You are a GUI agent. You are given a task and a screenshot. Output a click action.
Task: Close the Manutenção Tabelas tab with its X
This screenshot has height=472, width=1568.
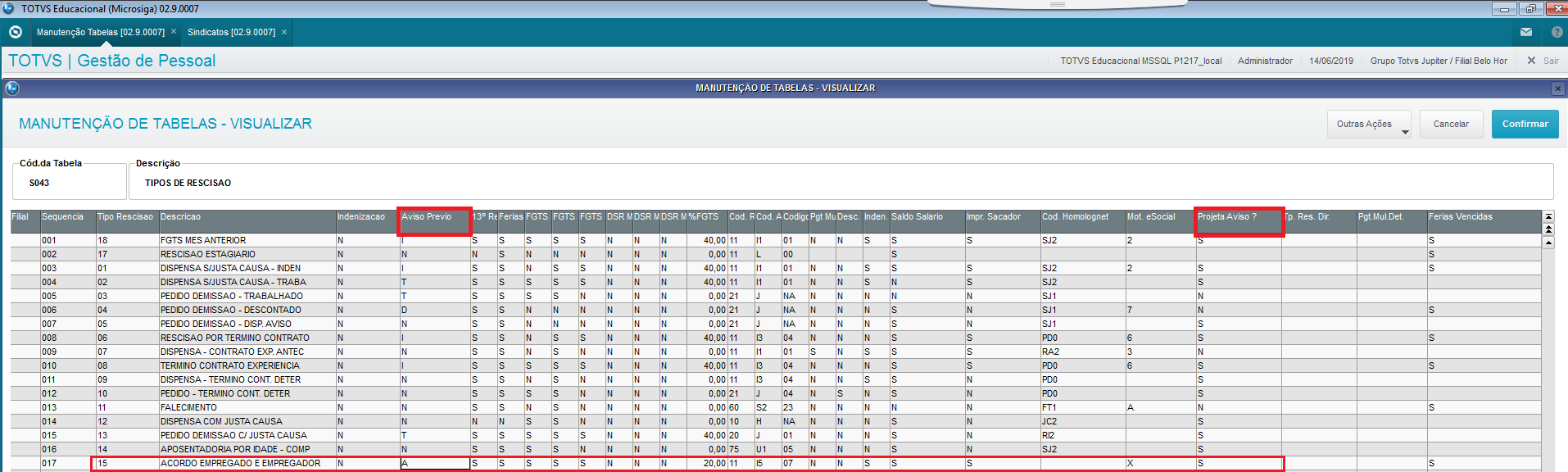click(174, 32)
